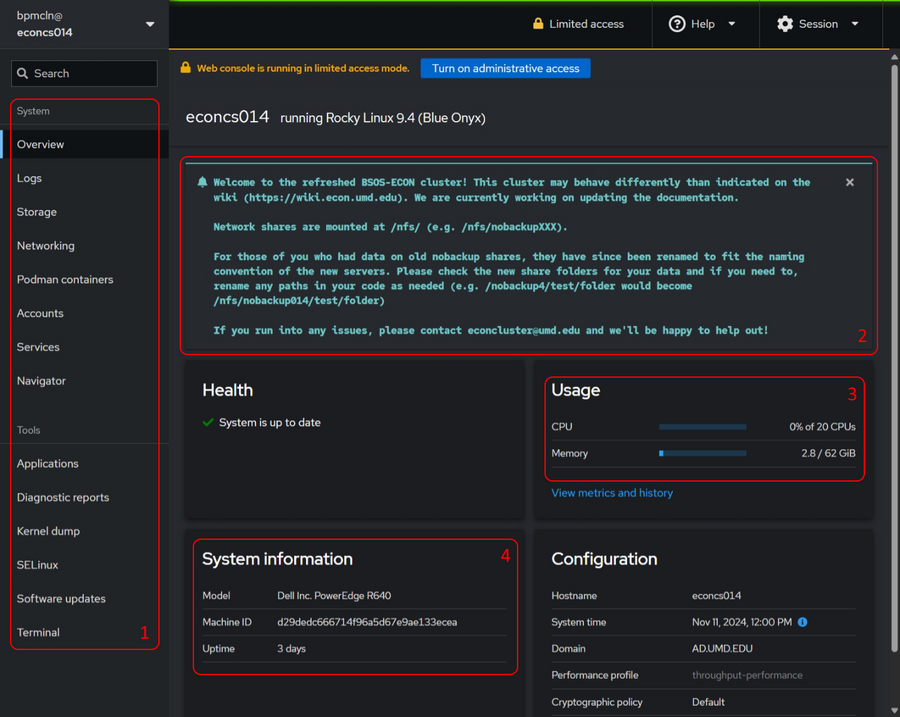Viewport: 900px width, 717px height.
Task: Click the System is up to date link
Action: click(x=270, y=423)
